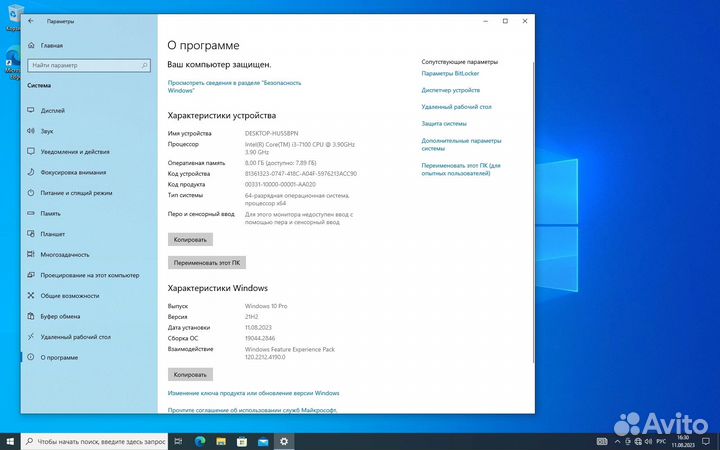
Task: Open the Windows Start menu
Action: click(10, 442)
